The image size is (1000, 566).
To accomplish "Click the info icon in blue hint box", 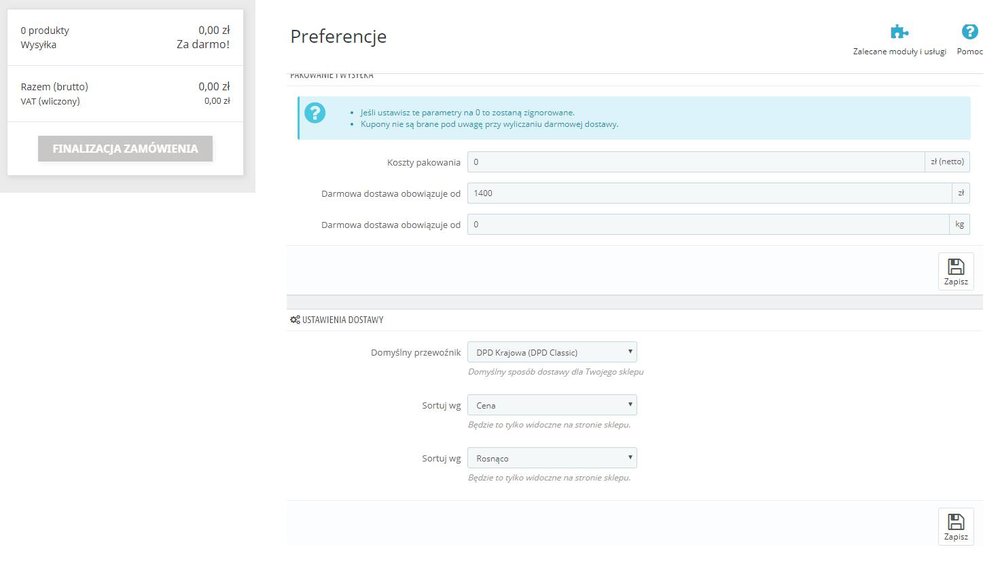I will pos(315,113).
